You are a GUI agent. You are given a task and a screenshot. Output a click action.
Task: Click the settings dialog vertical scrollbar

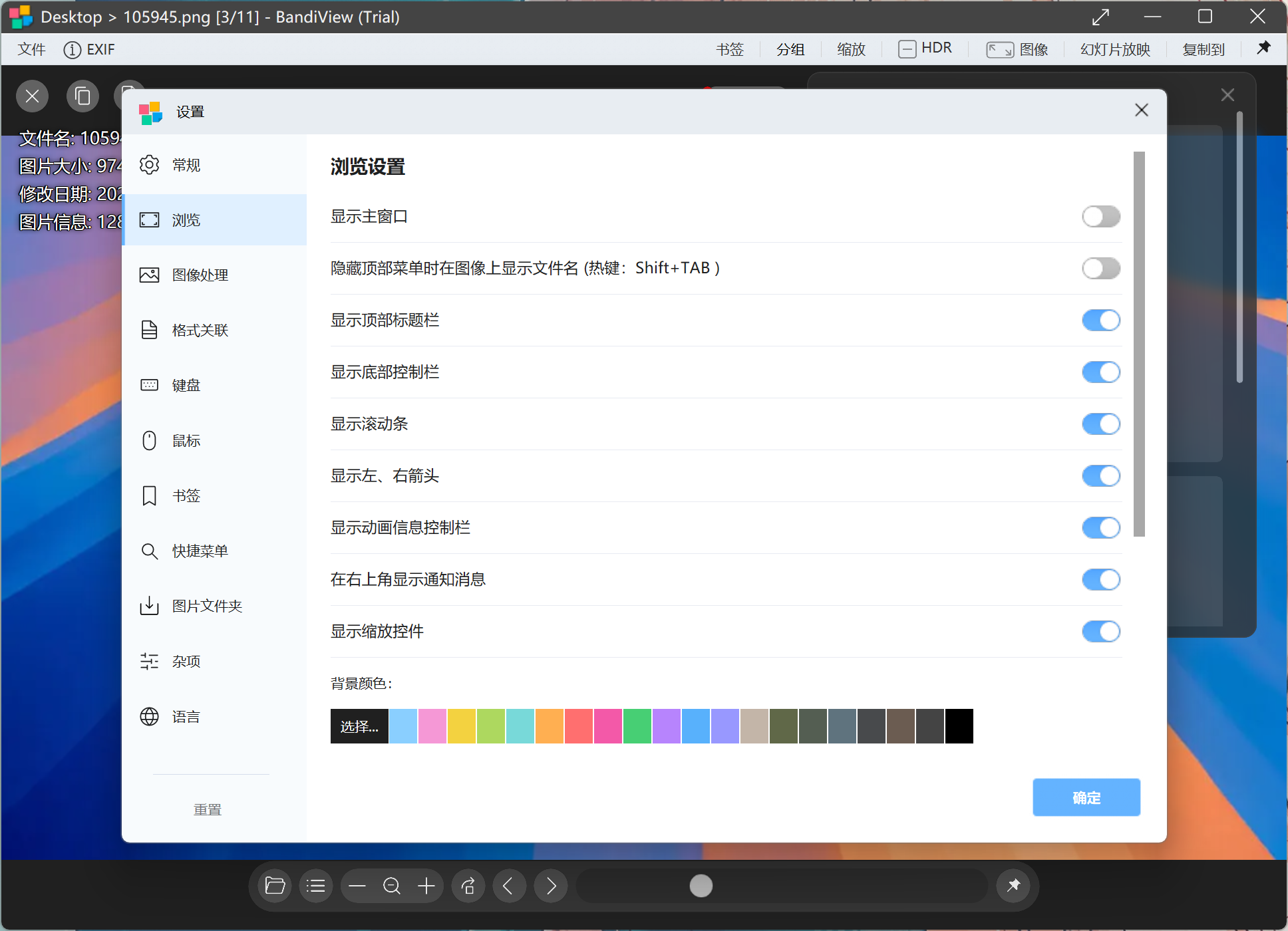[x=1139, y=344]
